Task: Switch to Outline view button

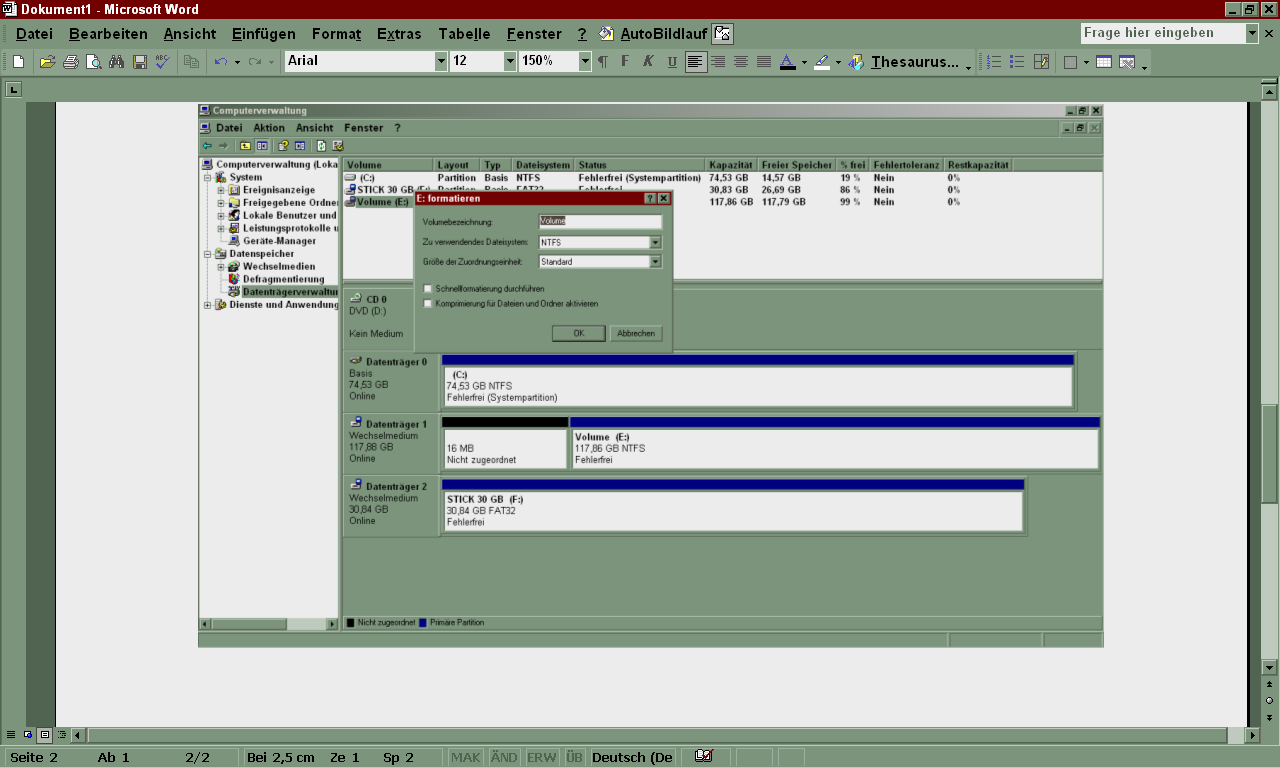Action: pyautogui.click(x=62, y=735)
